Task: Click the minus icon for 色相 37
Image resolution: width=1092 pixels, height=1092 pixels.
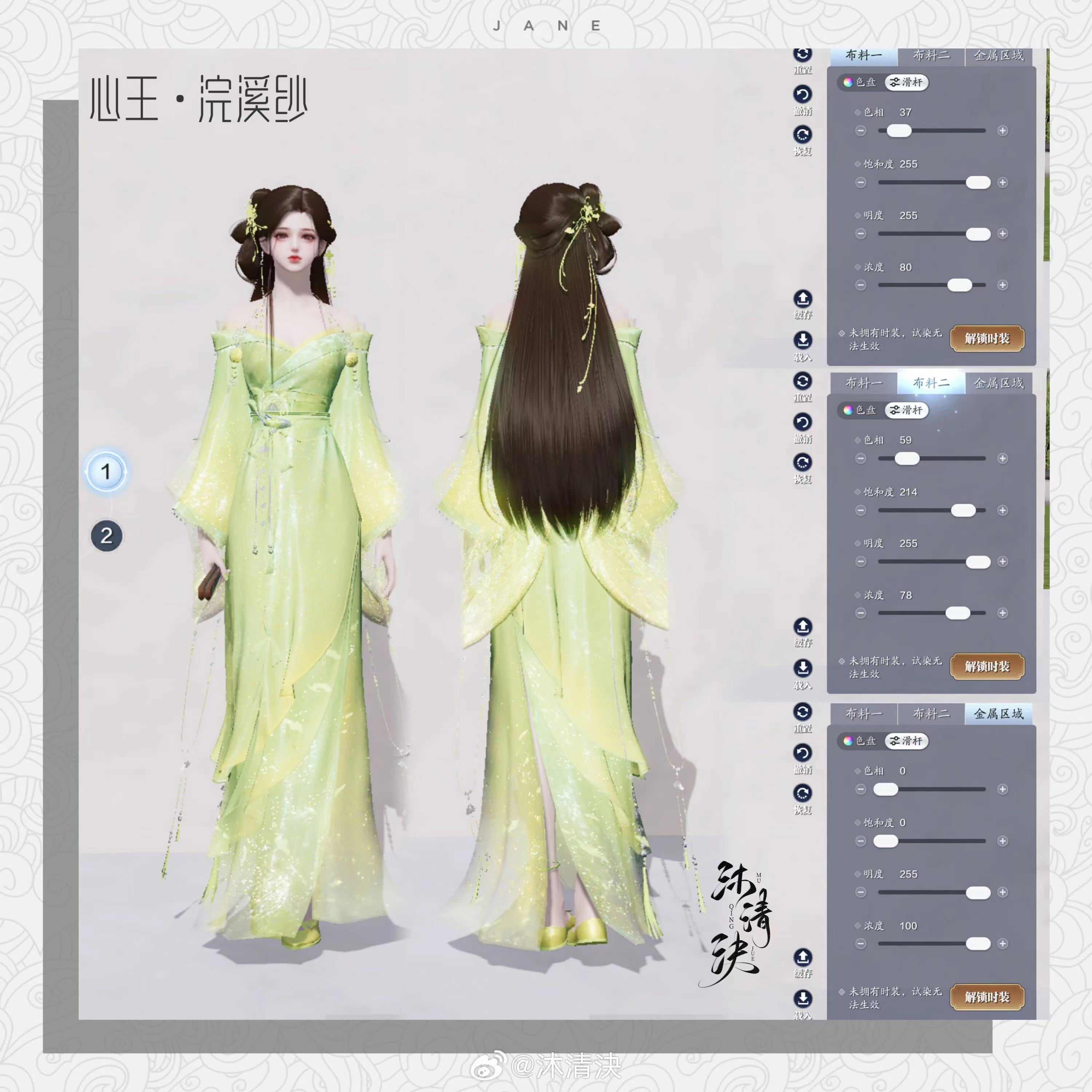Action: pyautogui.click(x=861, y=131)
